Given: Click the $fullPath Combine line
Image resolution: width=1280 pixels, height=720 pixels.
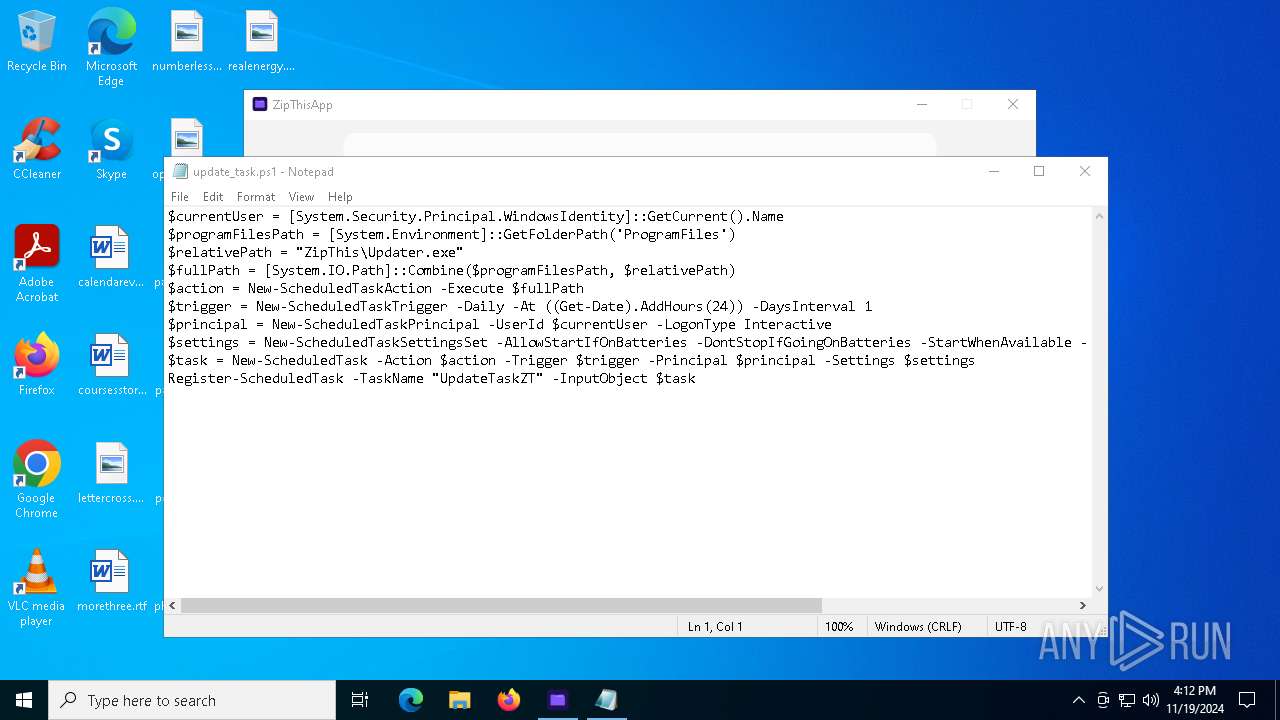Looking at the screenshot, I should [x=452, y=270].
